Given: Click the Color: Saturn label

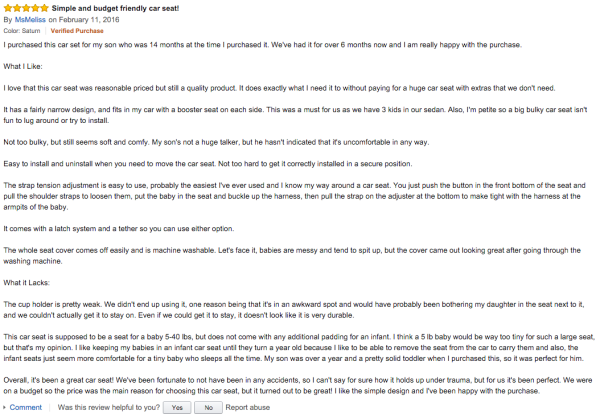Looking at the screenshot, I should pos(22,31).
